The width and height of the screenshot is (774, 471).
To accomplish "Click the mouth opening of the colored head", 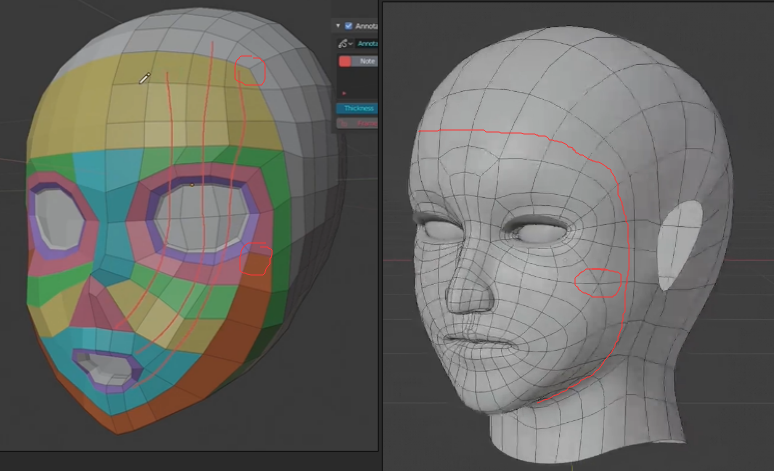I will 107,366.
